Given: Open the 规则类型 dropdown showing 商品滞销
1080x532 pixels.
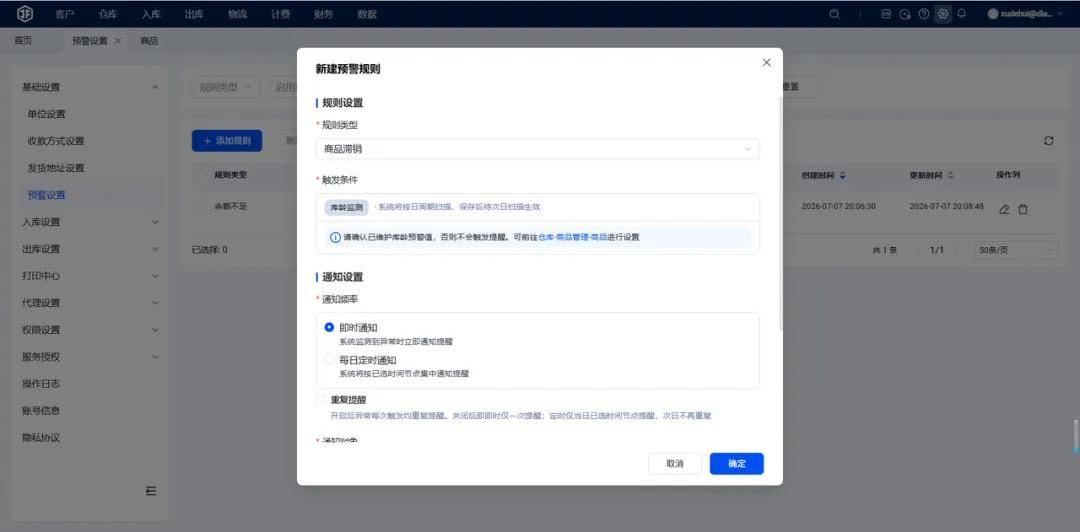Looking at the screenshot, I should pos(538,149).
